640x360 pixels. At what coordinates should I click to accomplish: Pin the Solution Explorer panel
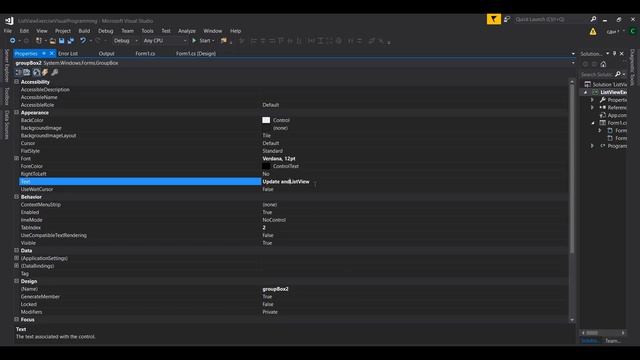click(614, 53)
